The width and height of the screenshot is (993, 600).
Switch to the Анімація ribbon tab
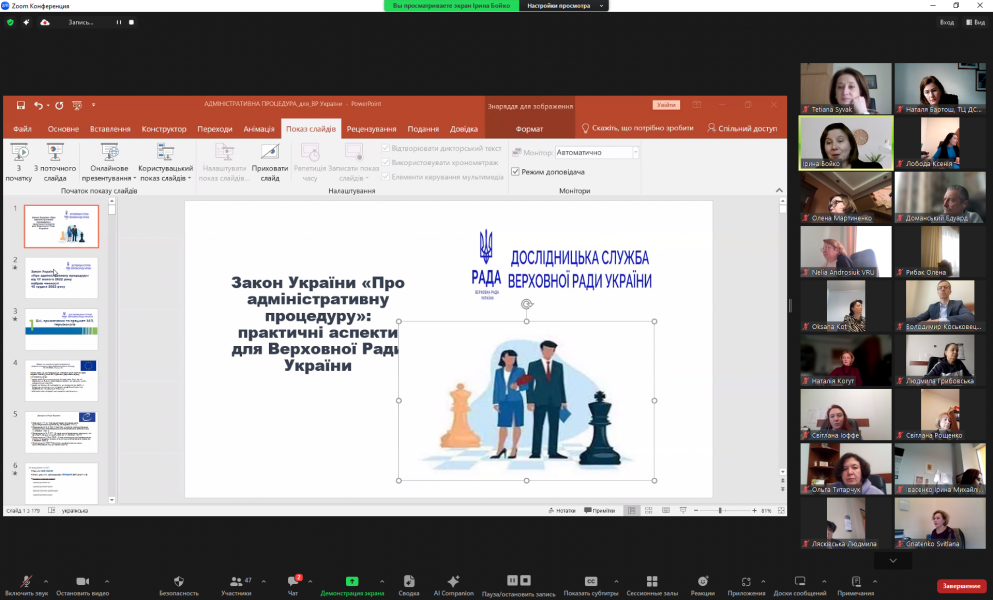(258, 129)
